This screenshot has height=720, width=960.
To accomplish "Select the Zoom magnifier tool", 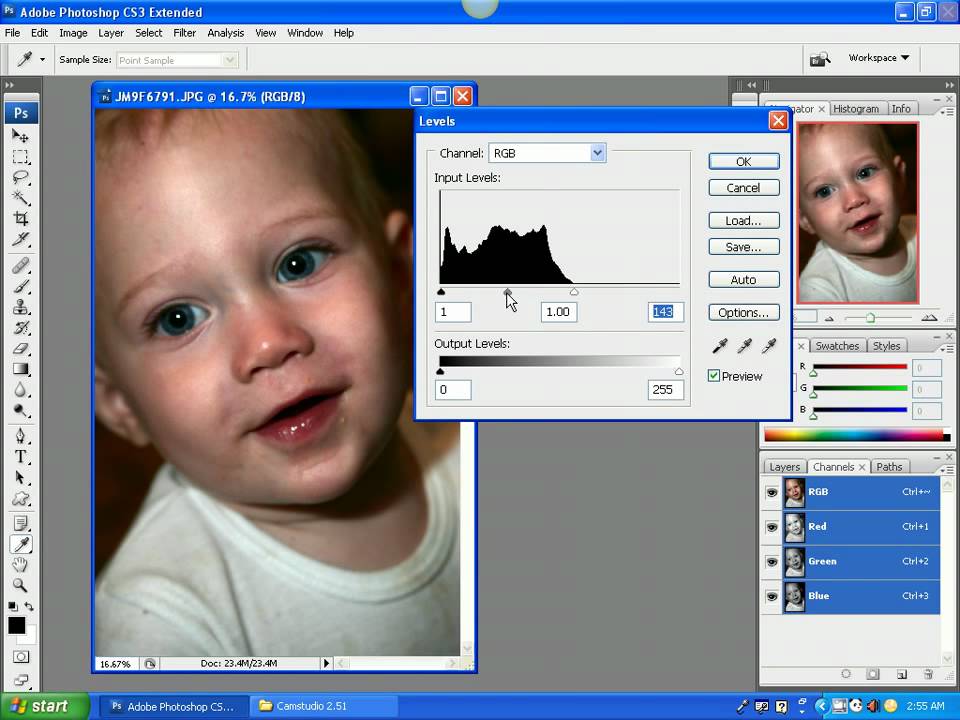I will [x=20, y=586].
